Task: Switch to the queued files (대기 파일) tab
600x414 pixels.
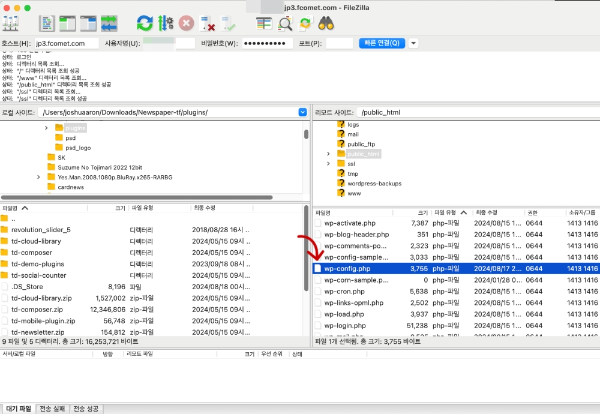Action: point(18,409)
